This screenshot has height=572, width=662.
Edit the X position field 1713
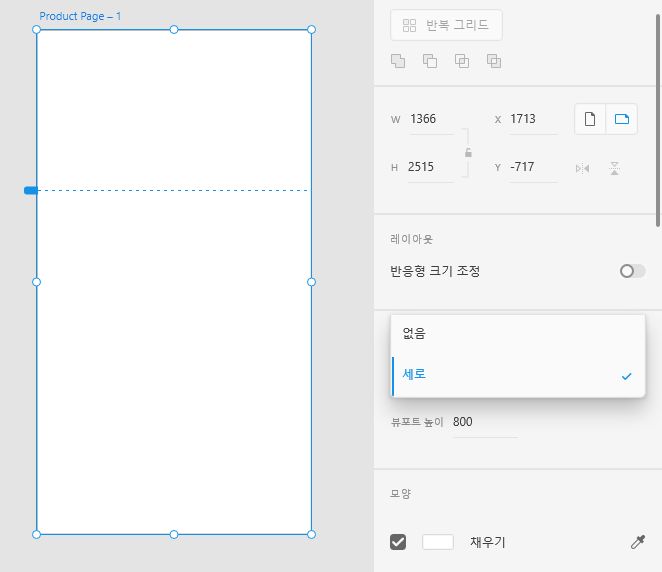click(x=533, y=119)
